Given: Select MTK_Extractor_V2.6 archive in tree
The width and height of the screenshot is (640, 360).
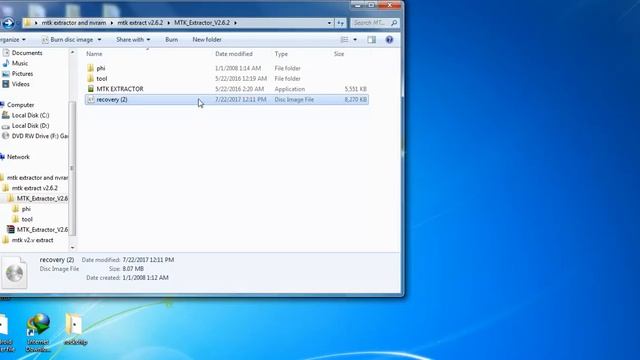Looking at the screenshot, I should 42,229.
